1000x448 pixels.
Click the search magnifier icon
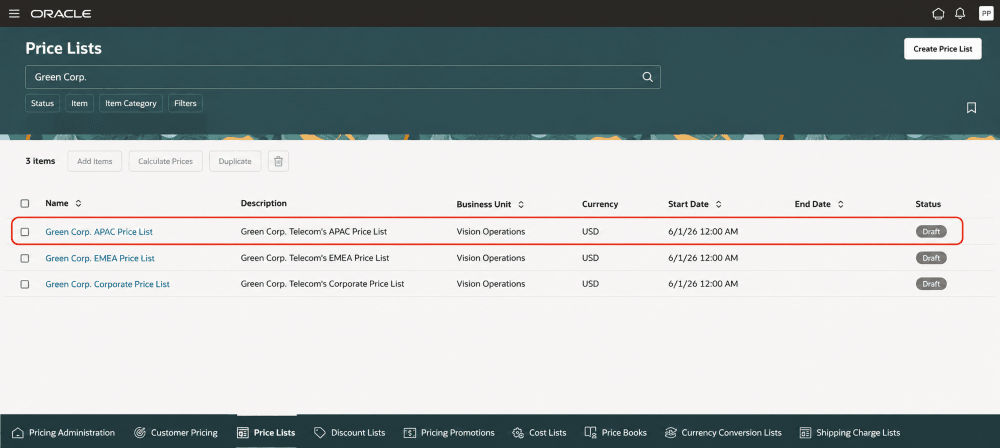coord(647,77)
